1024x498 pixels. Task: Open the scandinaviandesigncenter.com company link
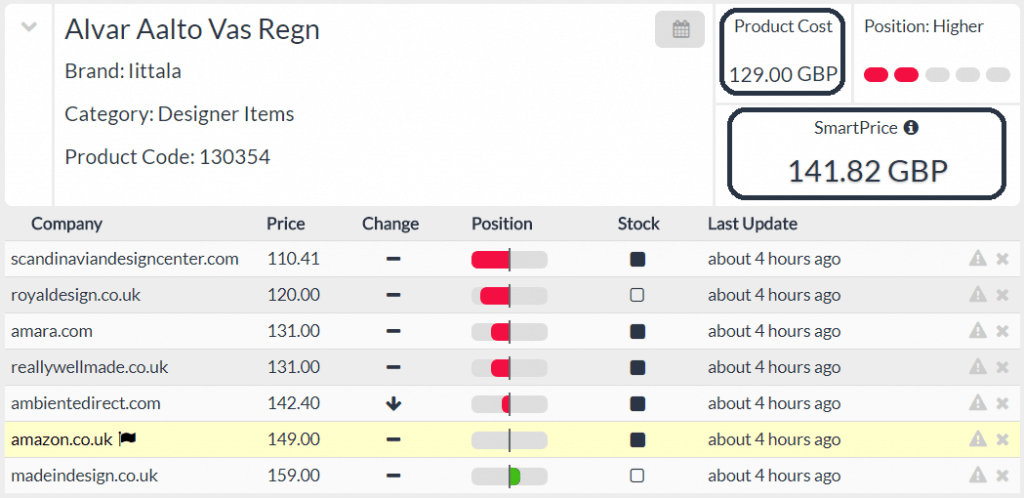[125, 259]
